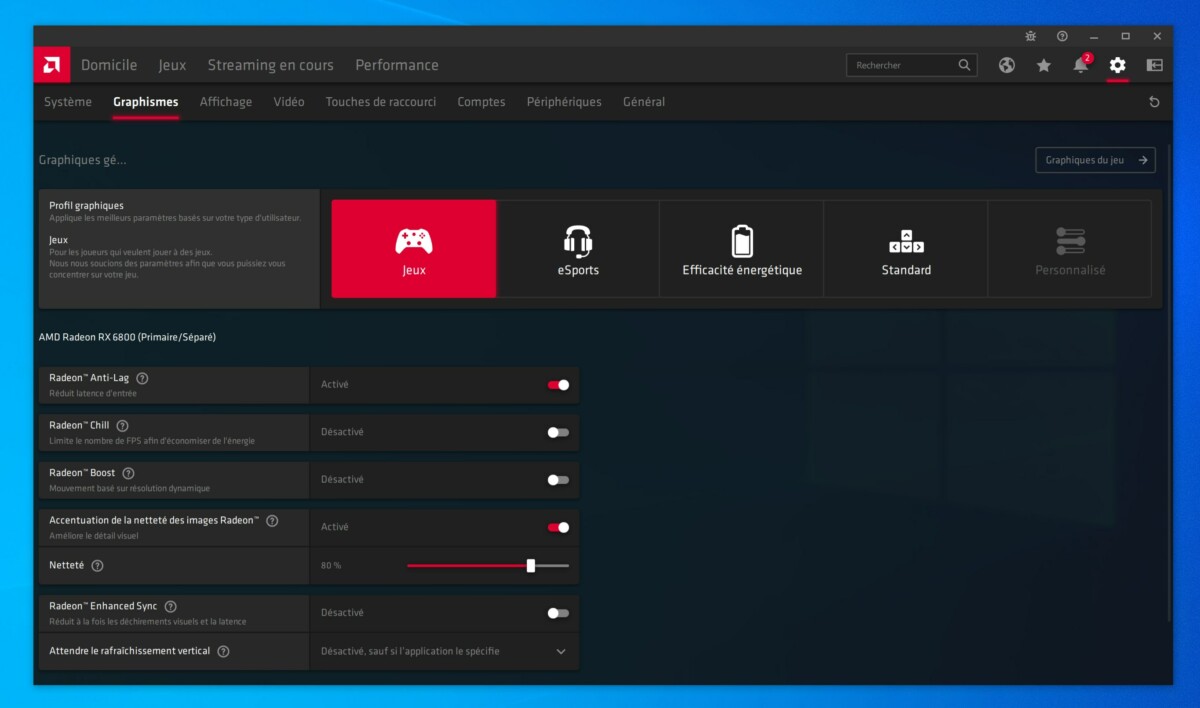Toggle sidebar panel icon

click(1155, 65)
